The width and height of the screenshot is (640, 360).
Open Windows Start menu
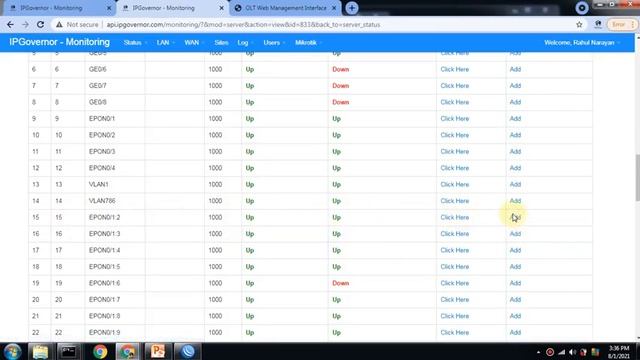click(12, 351)
